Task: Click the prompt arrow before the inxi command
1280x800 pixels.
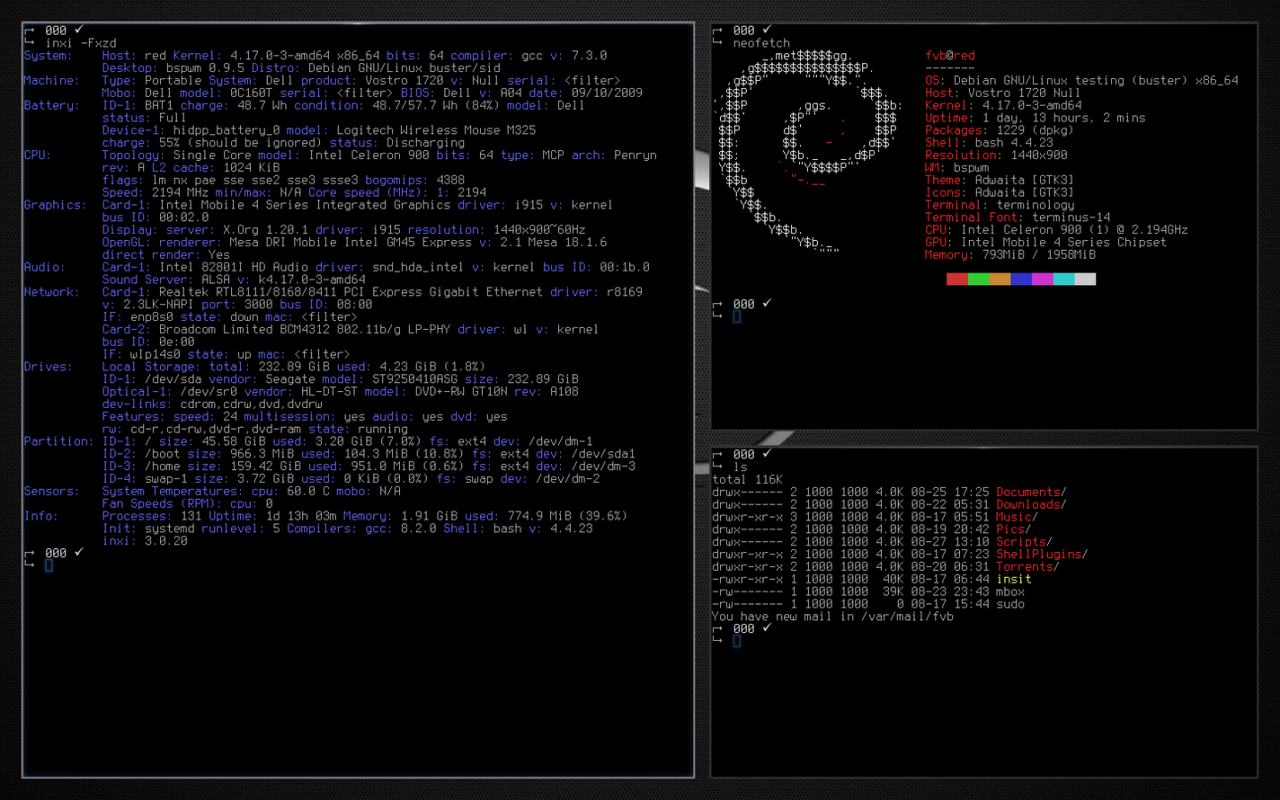Action: point(27,43)
